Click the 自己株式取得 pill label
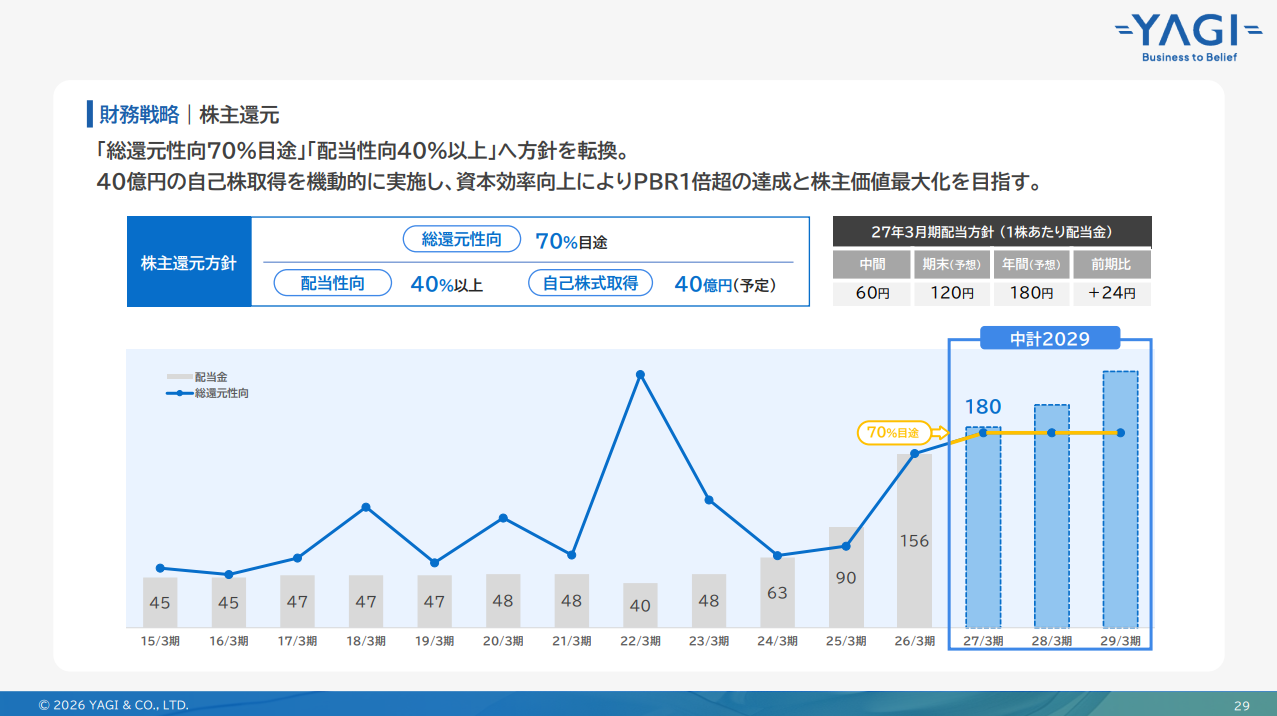 [590, 283]
